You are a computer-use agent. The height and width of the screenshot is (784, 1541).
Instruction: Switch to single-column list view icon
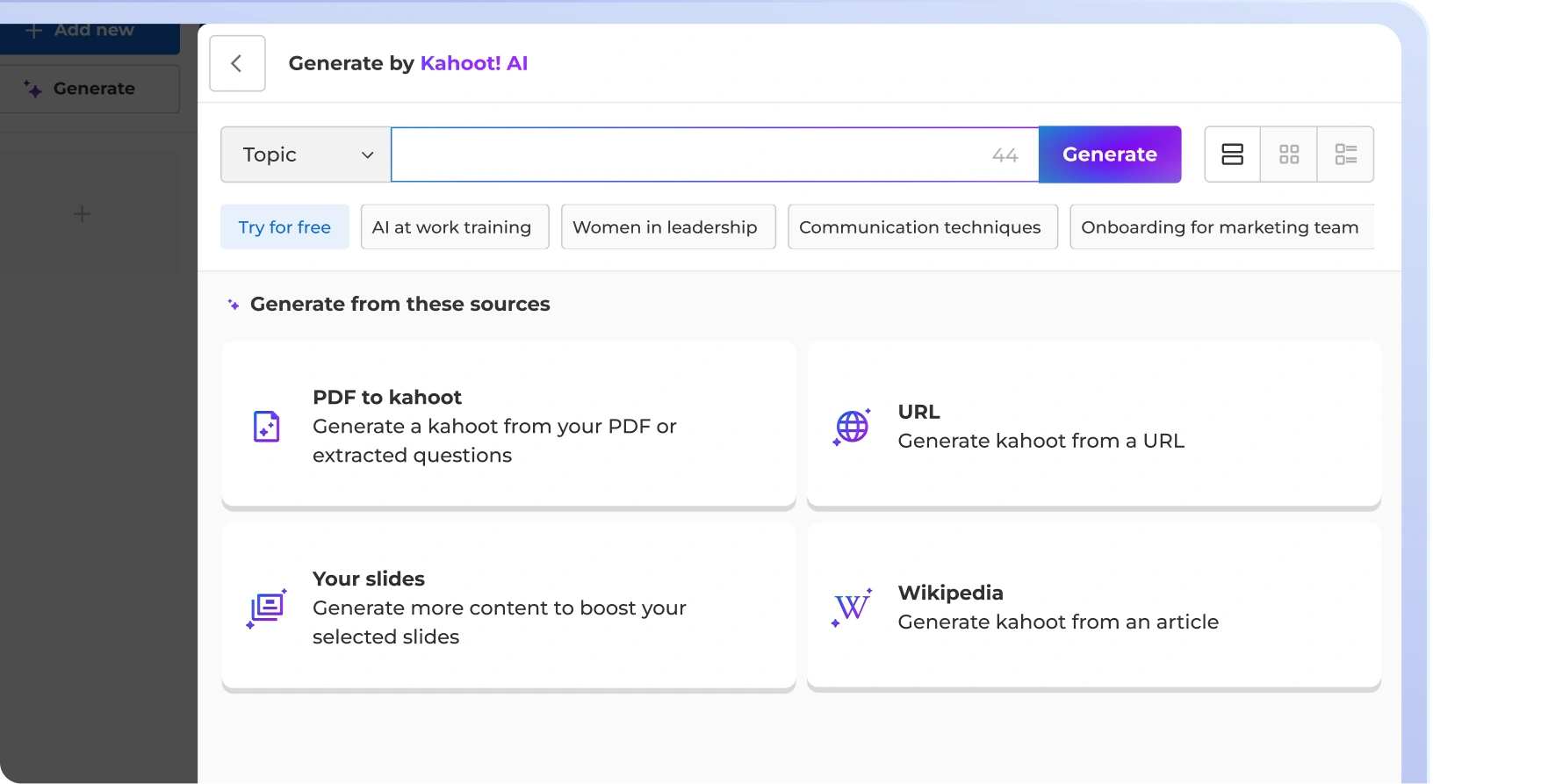(x=1233, y=155)
